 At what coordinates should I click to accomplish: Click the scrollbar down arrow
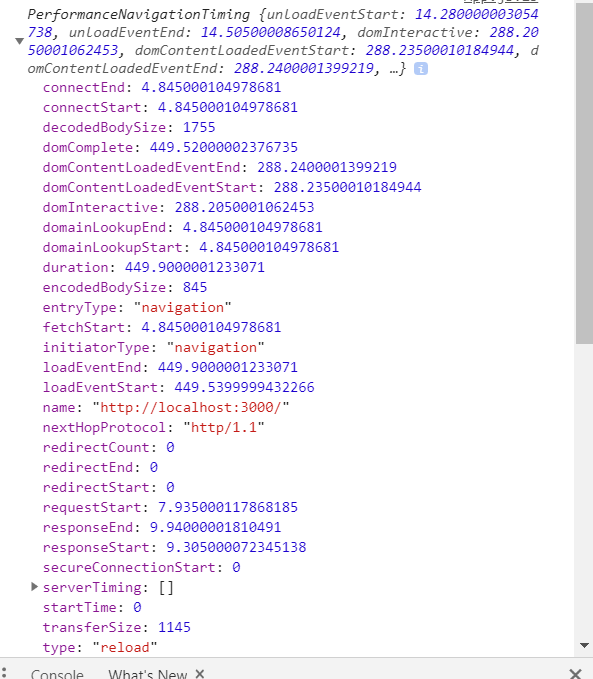click(584, 645)
